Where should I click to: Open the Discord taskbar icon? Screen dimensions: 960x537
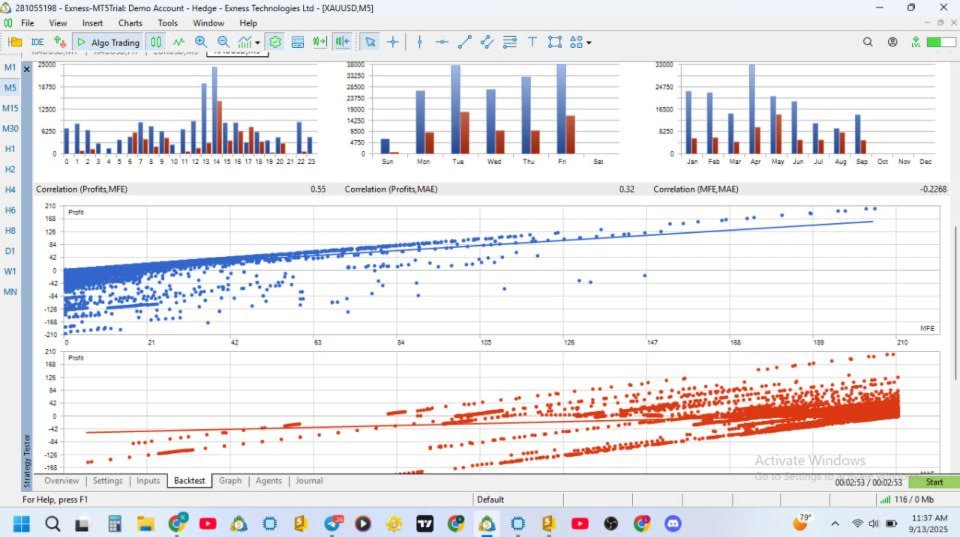tap(673, 524)
